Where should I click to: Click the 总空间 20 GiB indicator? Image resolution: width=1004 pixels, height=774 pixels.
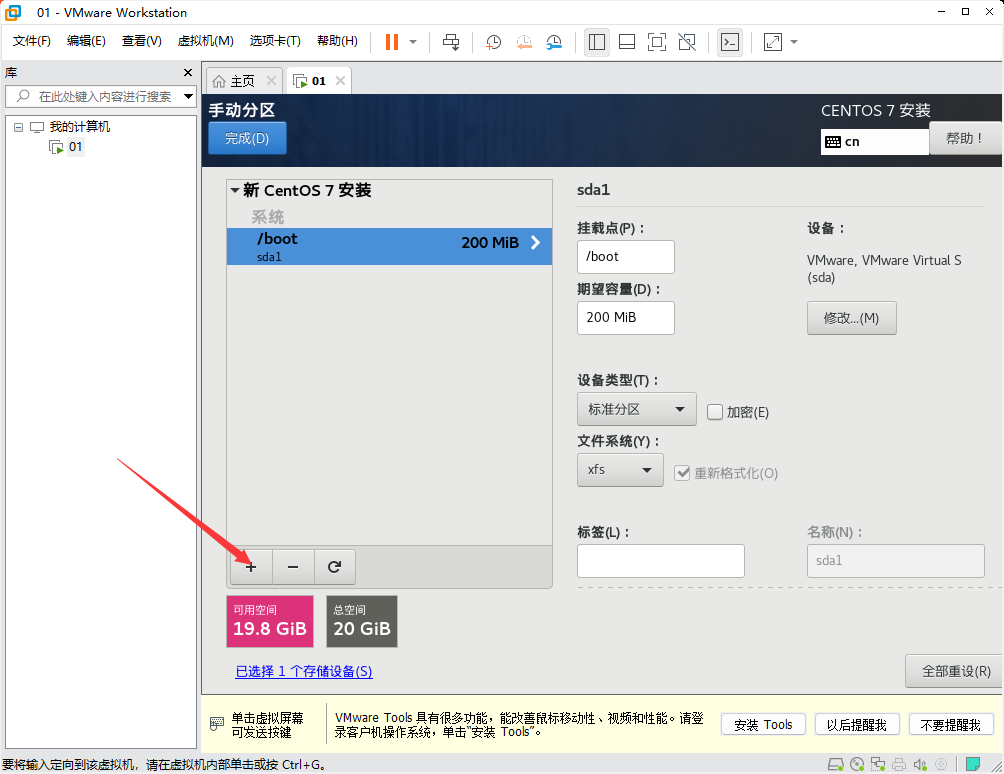[x=362, y=622]
